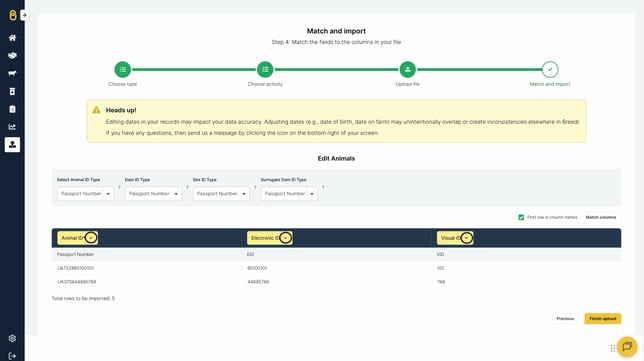Screen dimensions: 644x361
Task: Expand the Animal ID column mapping dropdown
Action: click(91, 238)
